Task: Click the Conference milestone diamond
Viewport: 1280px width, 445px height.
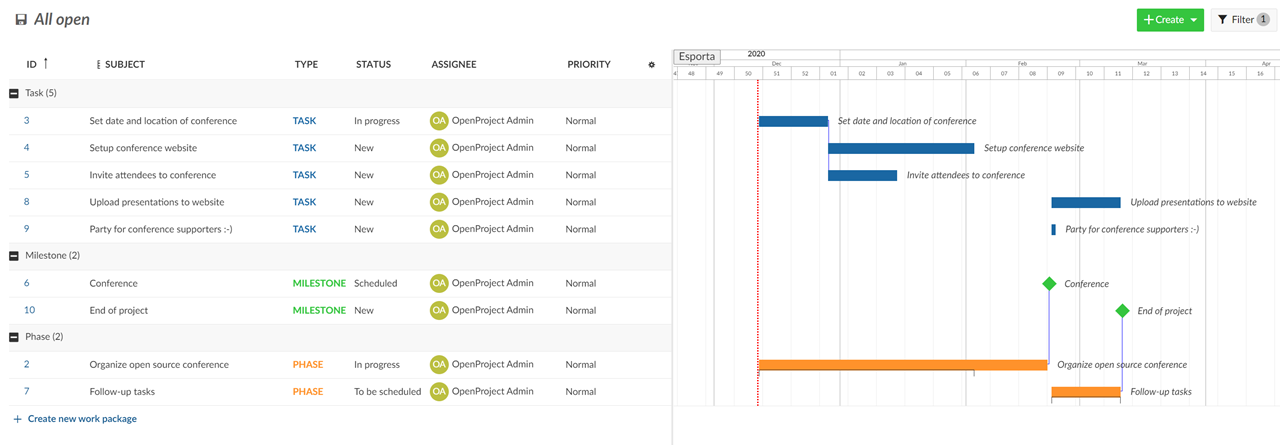Action: tap(1049, 284)
